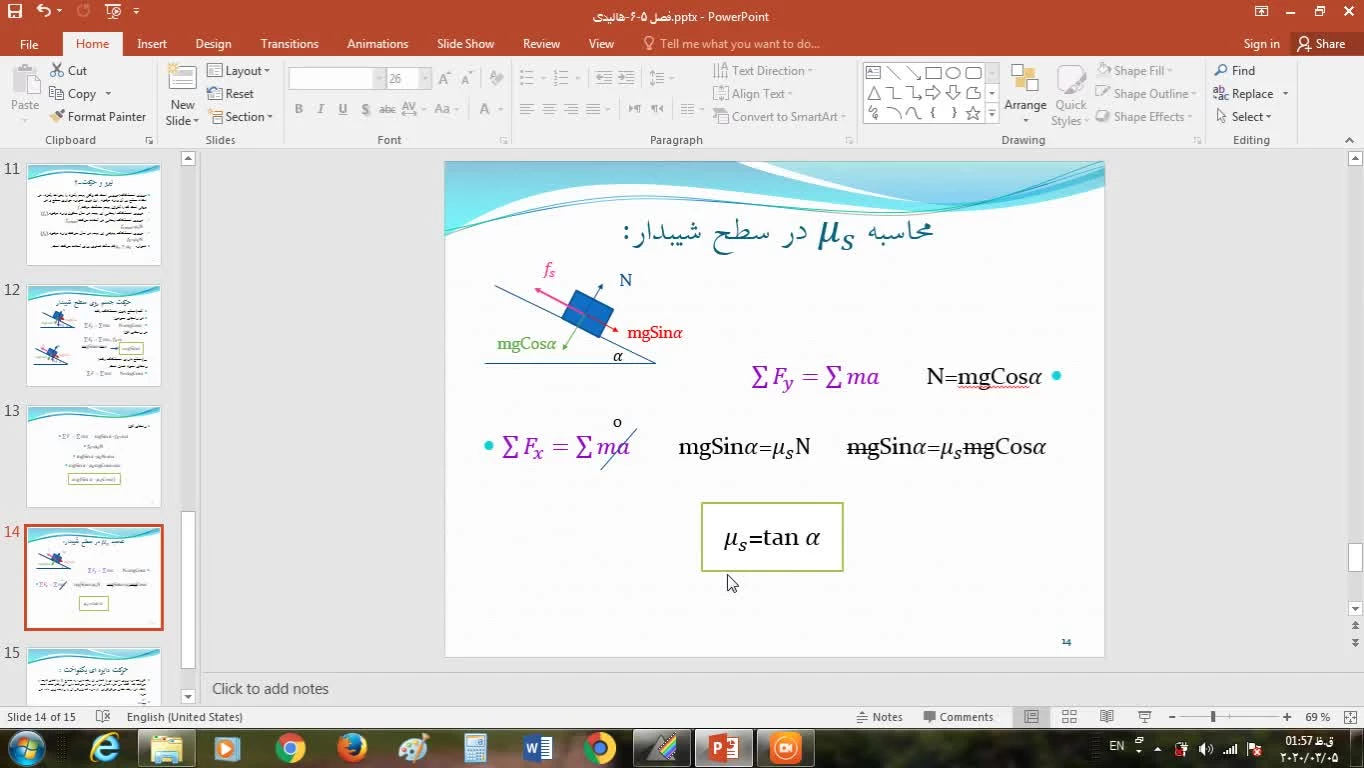
Task: Open the Section dropdown menu
Action: (x=240, y=117)
